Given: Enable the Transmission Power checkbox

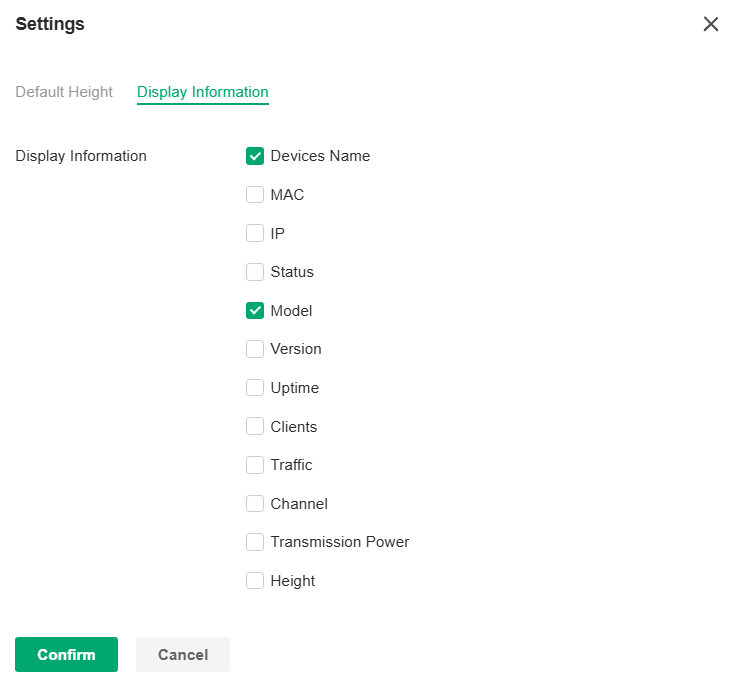Looking at the screenshot, I should [255, 542].
